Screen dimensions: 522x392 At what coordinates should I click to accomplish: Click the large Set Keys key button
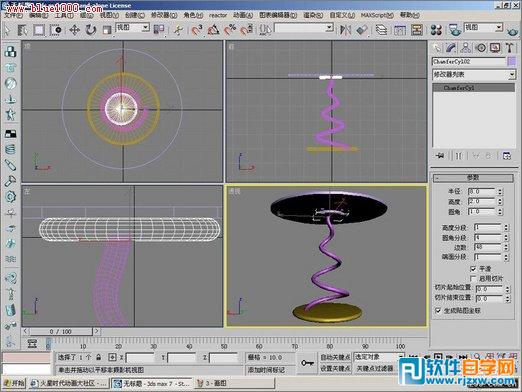click(307, 363)
